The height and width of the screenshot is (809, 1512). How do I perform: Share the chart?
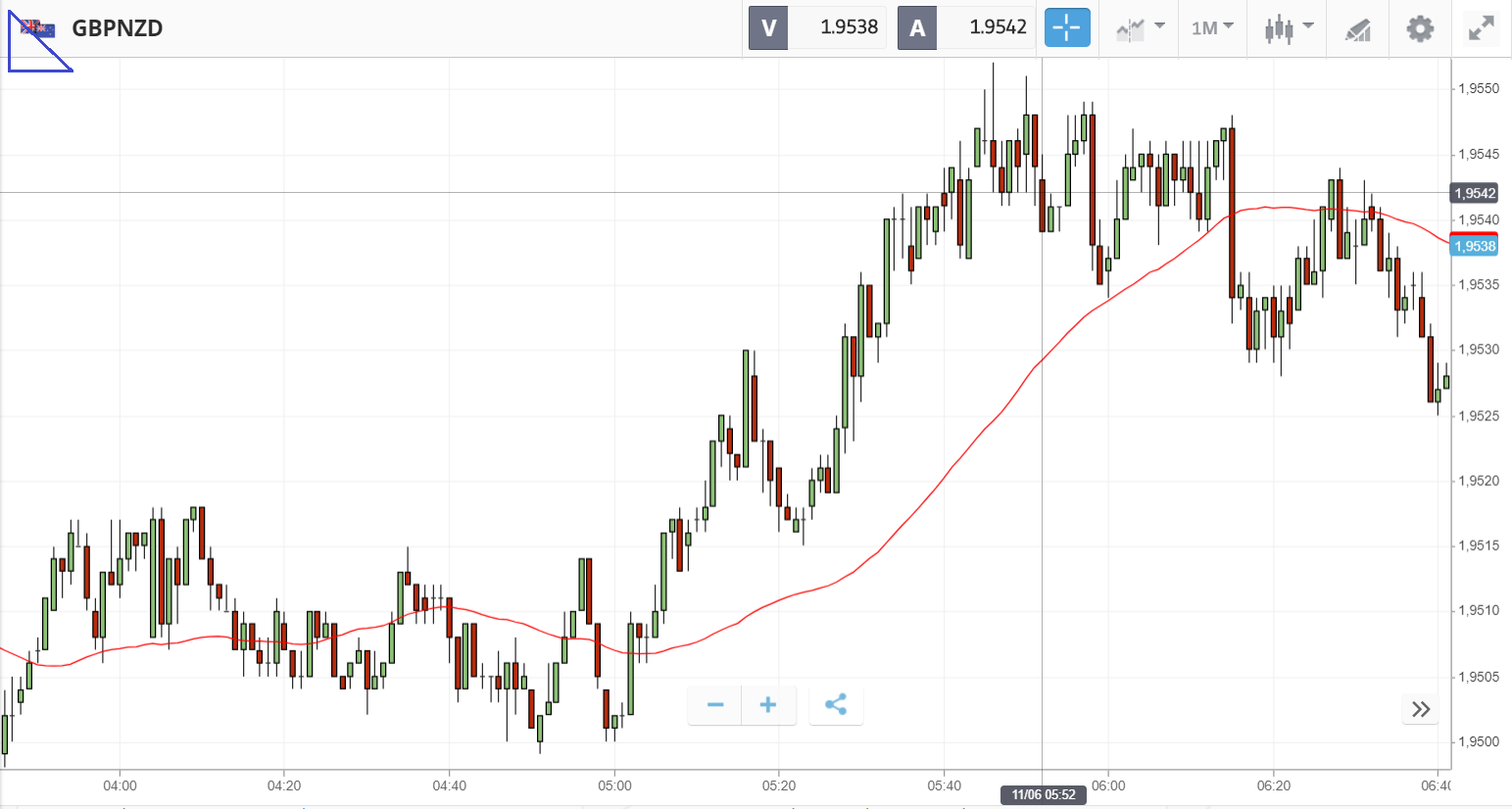[x=836, y=705]
